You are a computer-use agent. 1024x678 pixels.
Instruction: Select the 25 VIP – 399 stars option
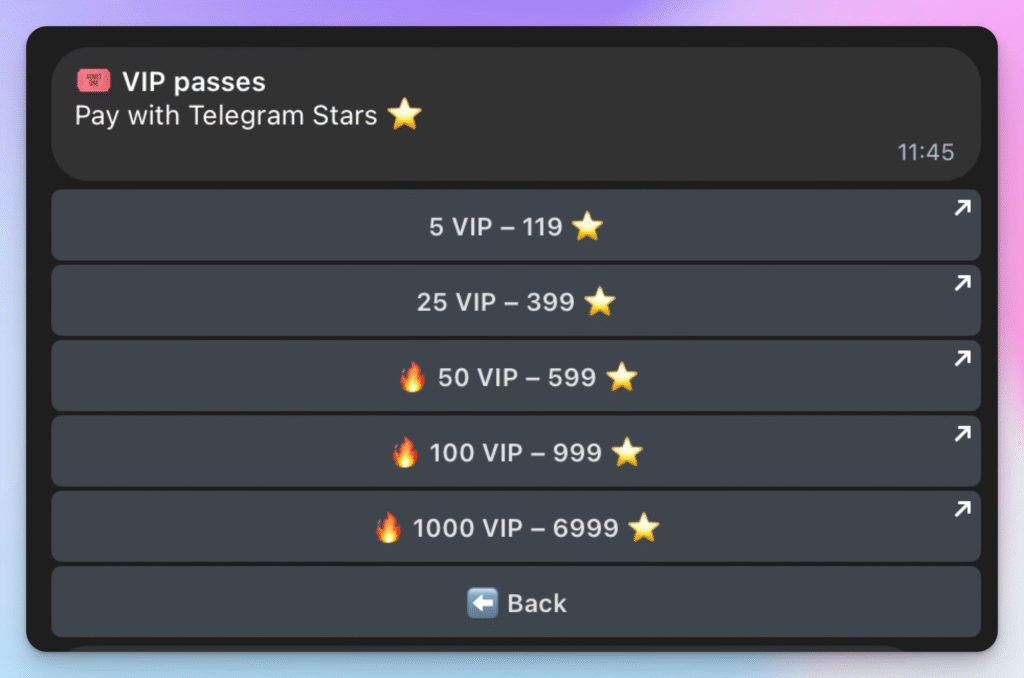click(x=515, y=301)
